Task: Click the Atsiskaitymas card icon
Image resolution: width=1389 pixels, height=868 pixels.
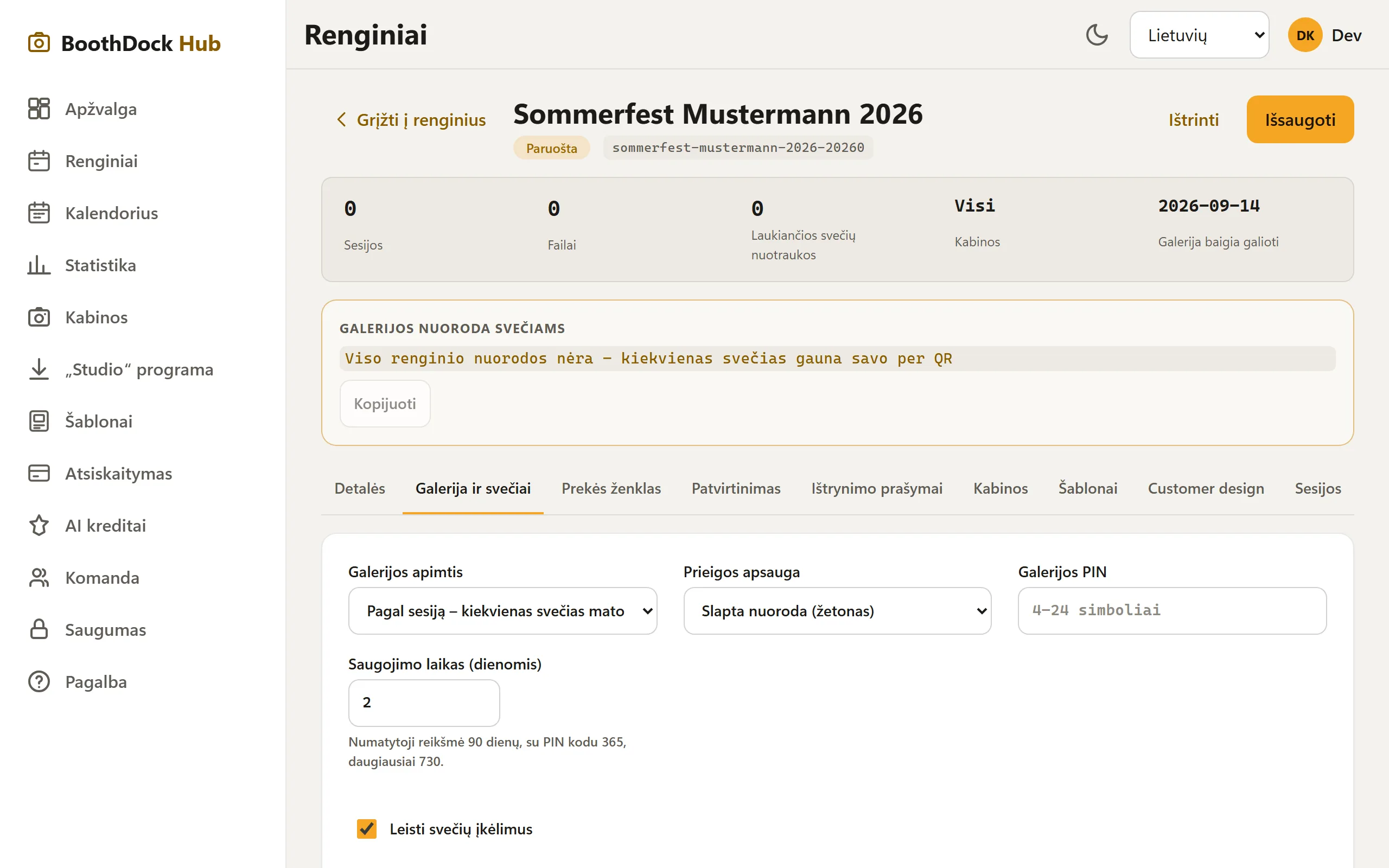Action: 39,473
